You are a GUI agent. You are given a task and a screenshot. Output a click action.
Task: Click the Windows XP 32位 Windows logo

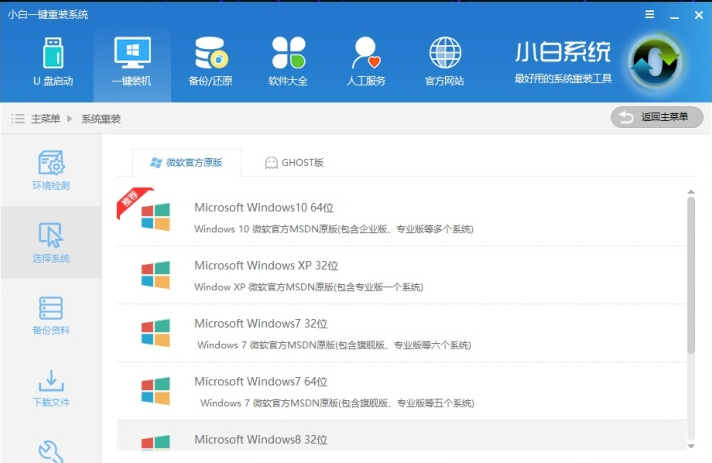155,275
